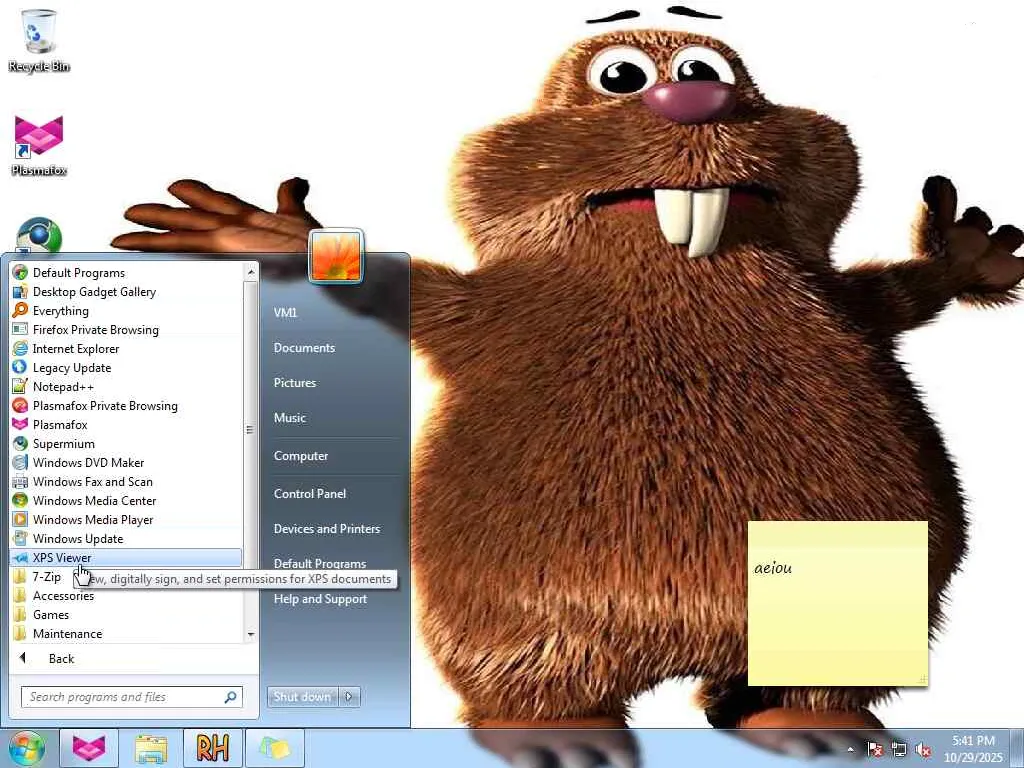Open the RH app on the taskbar
1024x768 pixels.
tap(213, 748)
